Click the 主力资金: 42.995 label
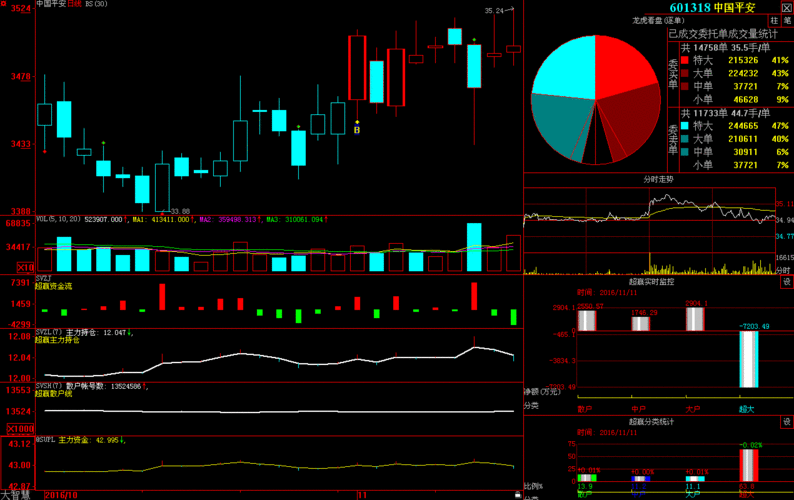794x500 pixels. (x=91, y=440)
